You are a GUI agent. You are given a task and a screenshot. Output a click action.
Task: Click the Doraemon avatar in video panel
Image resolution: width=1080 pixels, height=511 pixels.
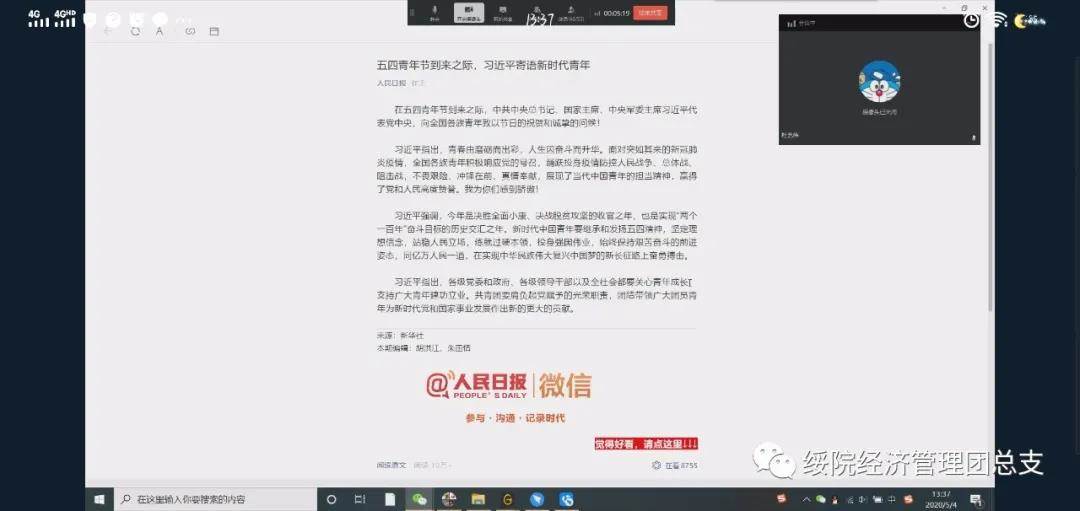click(879, 82)
